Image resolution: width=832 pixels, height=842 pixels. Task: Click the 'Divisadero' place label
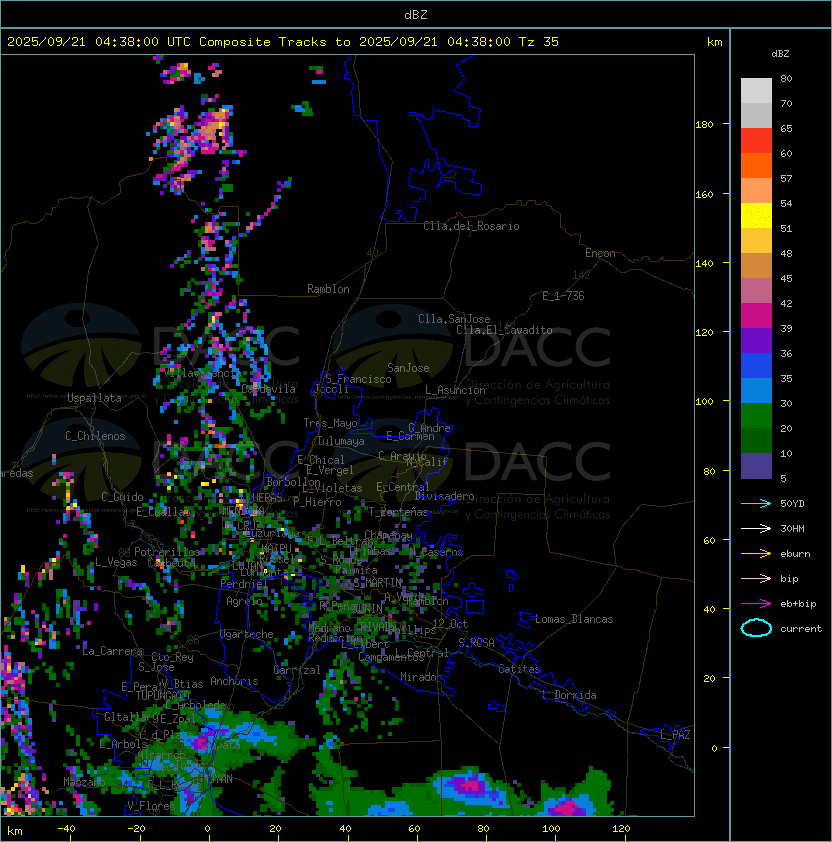point(444,496)
